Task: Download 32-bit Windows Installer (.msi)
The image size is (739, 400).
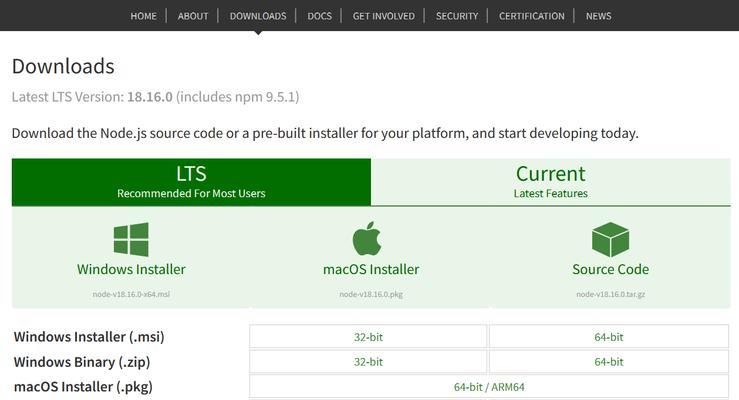Action: pyautogui.click(x=368, y=337)
